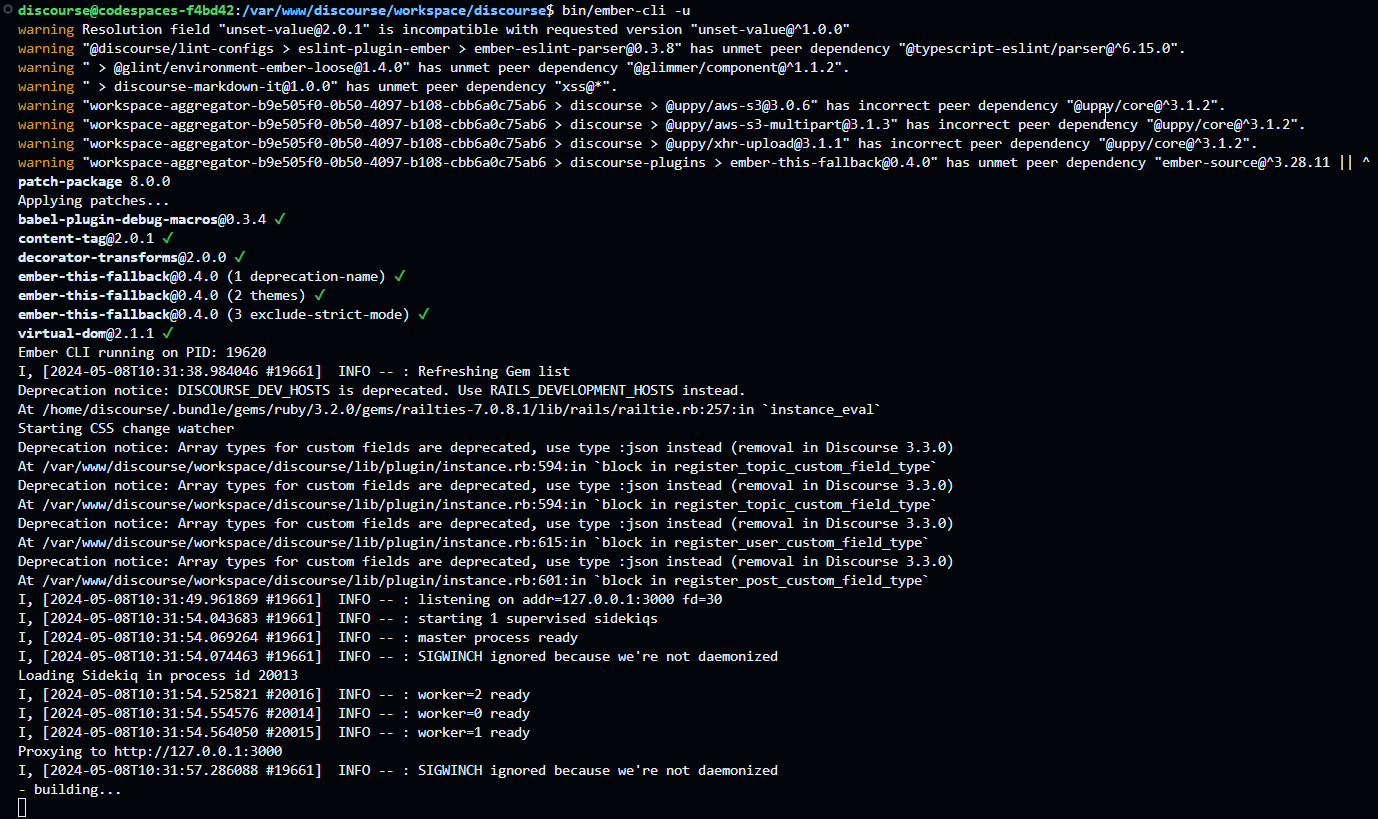Select the "register_user_custom_field_type" trace line
The image size is (1378, 819).
coord(474,542)
